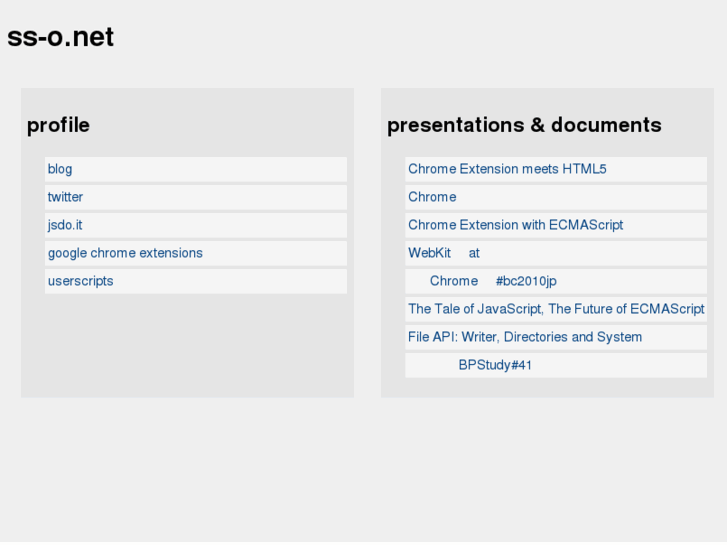
Task: Open the blog link
Action: click(x=60, y=169)
